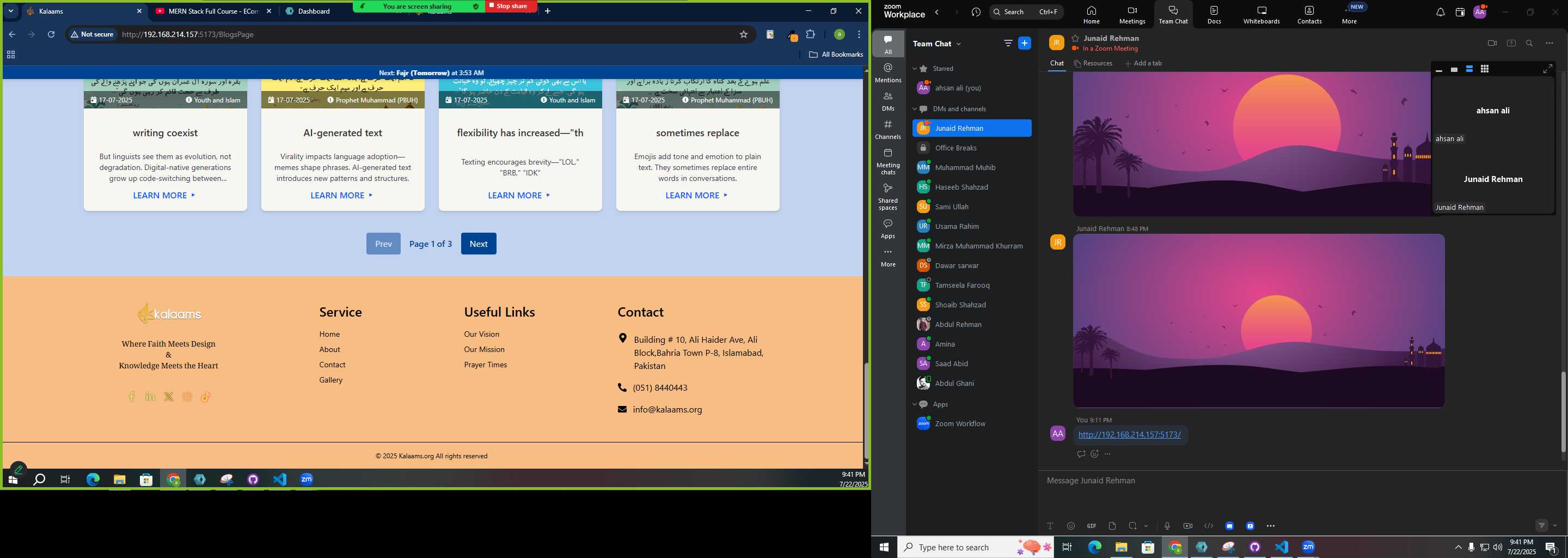1568x558 pixels.
Task: Click share screen icon in chat header
Action: point(1511,43)
